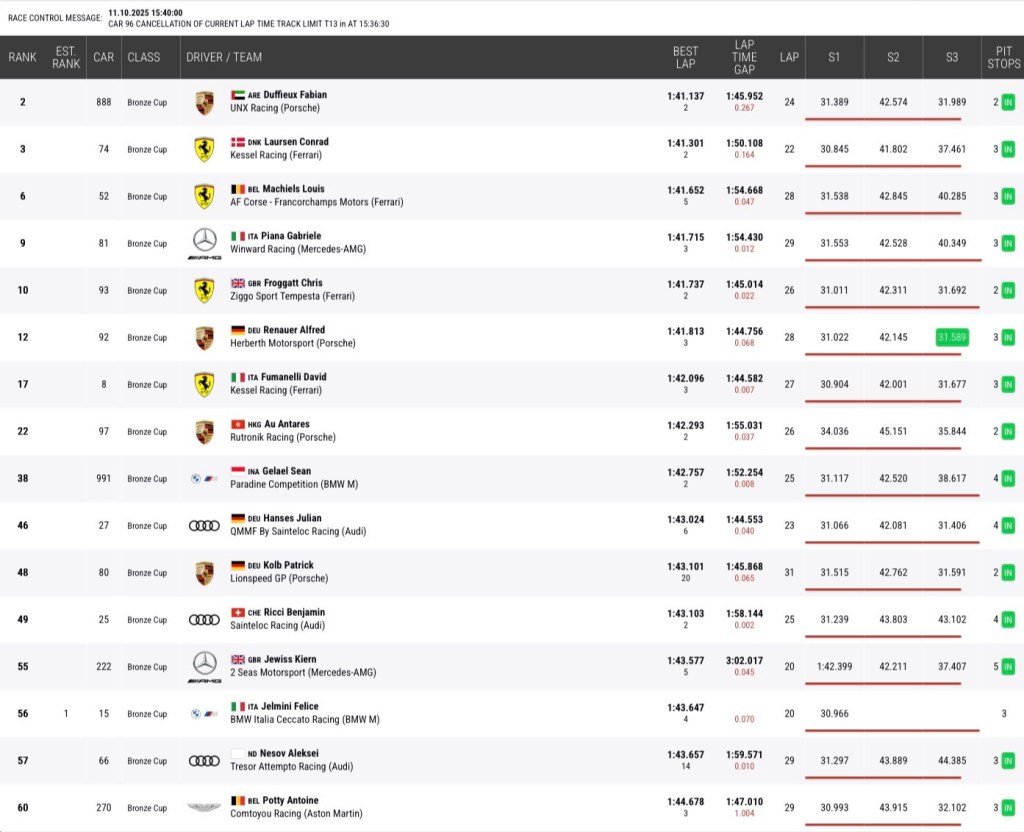Click Porsche logo beside Au Antares
This screenshot has height=832, width=1024.
pyautogui.click(x=204, y=432)
